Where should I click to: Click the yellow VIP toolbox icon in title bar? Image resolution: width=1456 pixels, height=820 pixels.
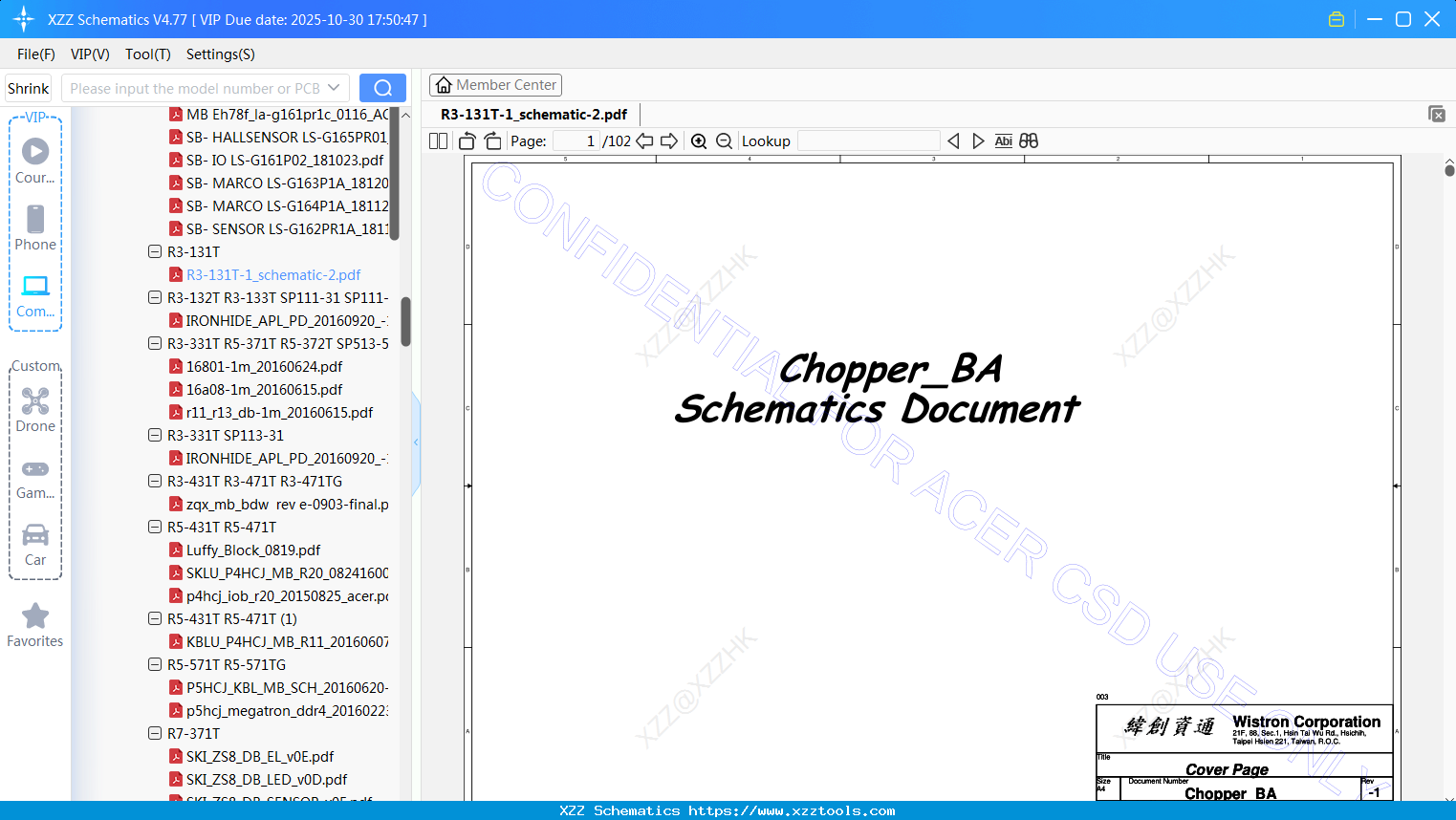[1336, 19]
